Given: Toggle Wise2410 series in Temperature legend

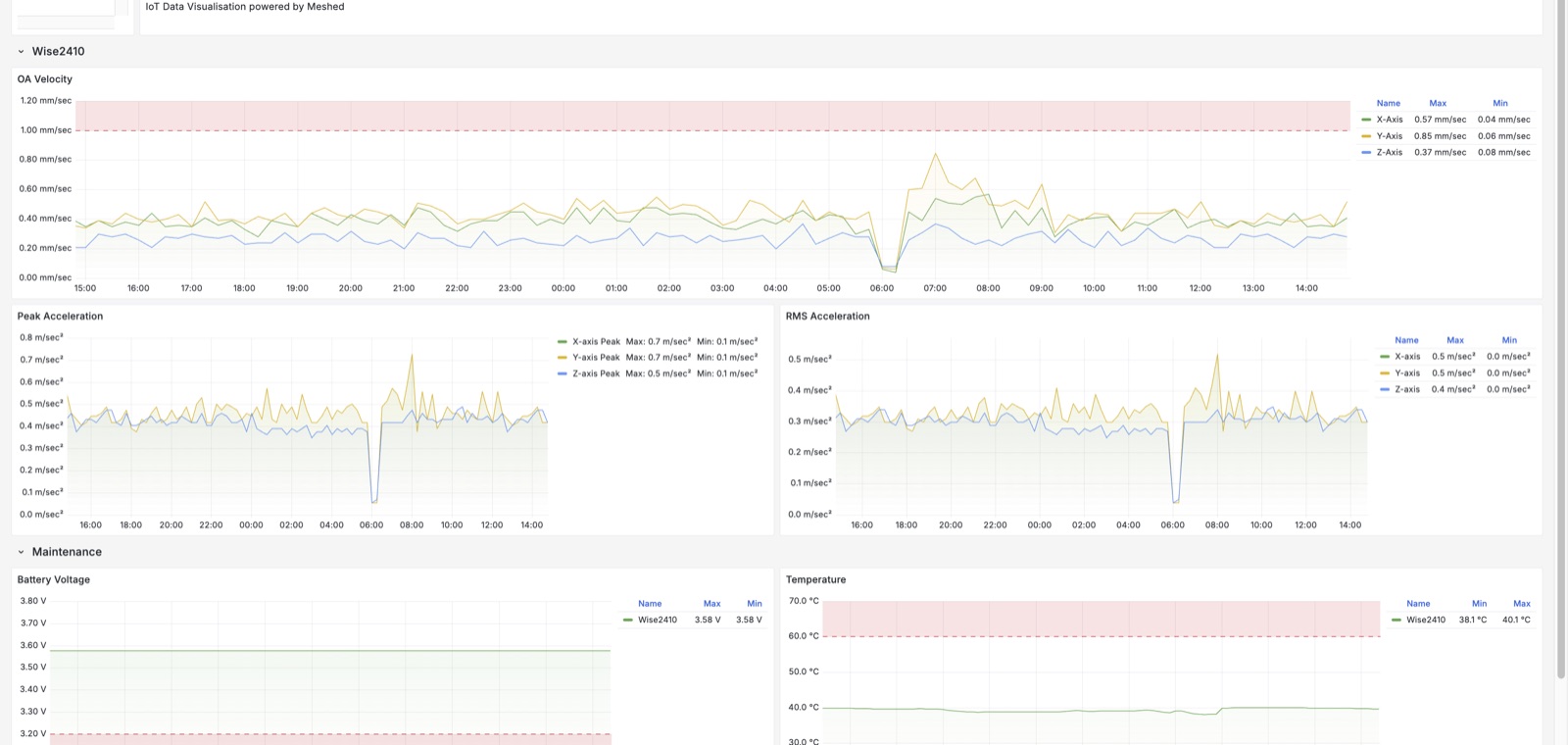Looking at the screenshot, I should 1426,621.
